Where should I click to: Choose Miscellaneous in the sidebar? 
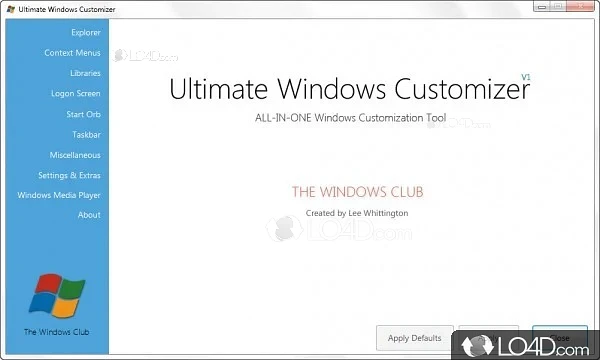(75, 155)
